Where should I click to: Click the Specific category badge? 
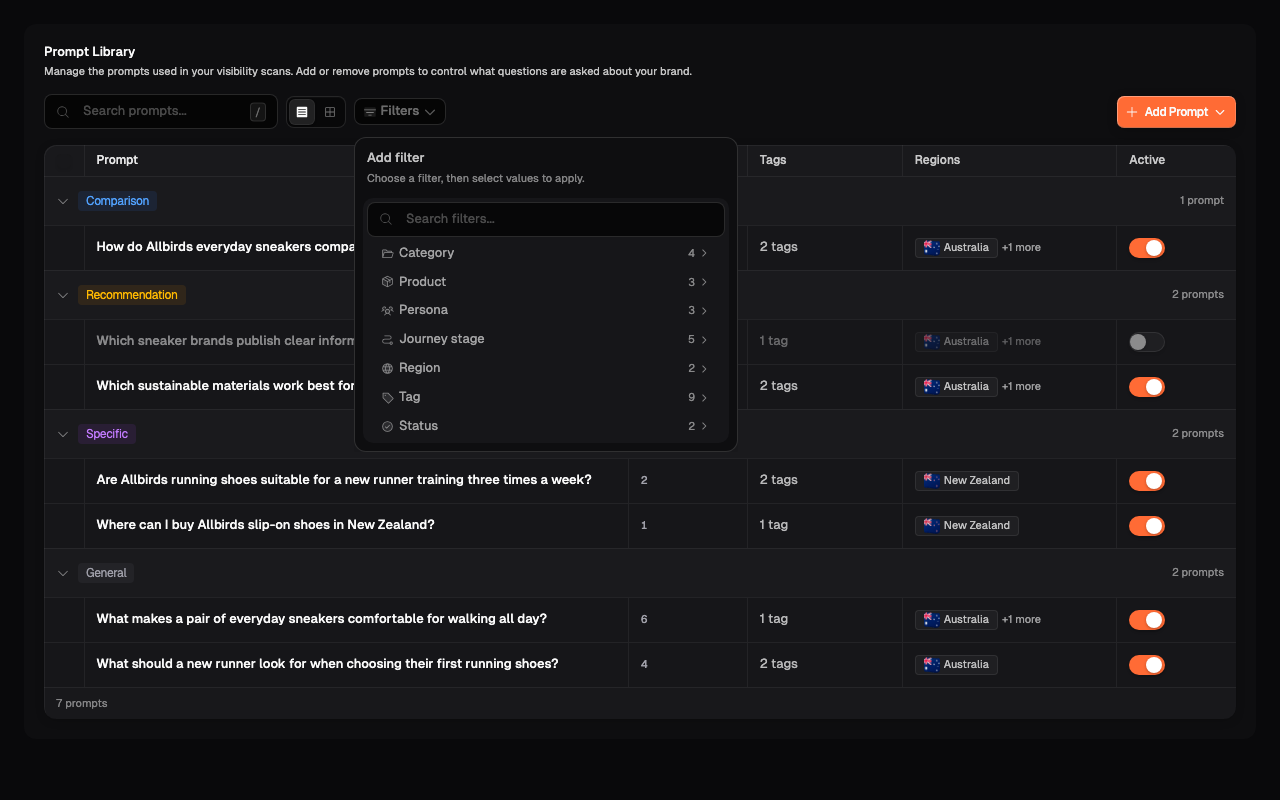[x=107, y=434]
